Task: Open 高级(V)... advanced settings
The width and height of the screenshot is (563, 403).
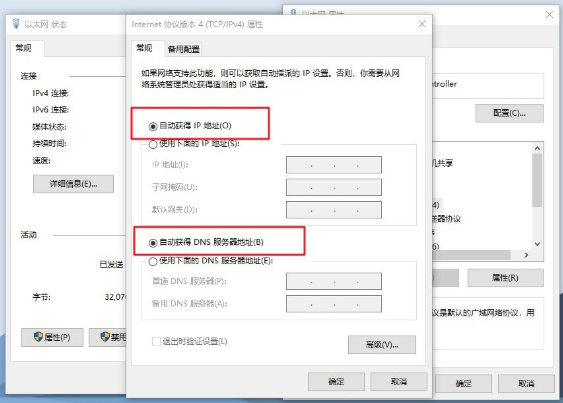Action: coord(382,344)
